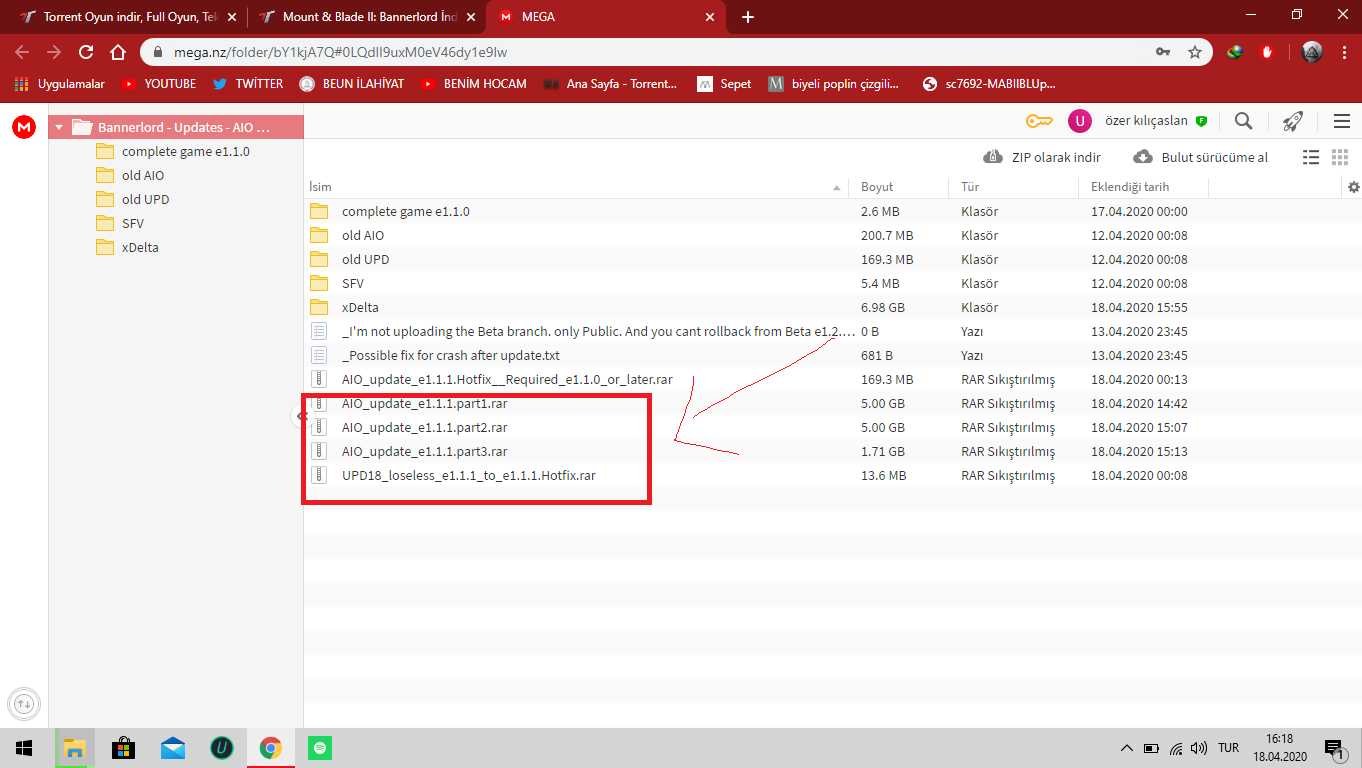
Task: Click the TUR keyboard language indicator
Action: click(1229, 748)
